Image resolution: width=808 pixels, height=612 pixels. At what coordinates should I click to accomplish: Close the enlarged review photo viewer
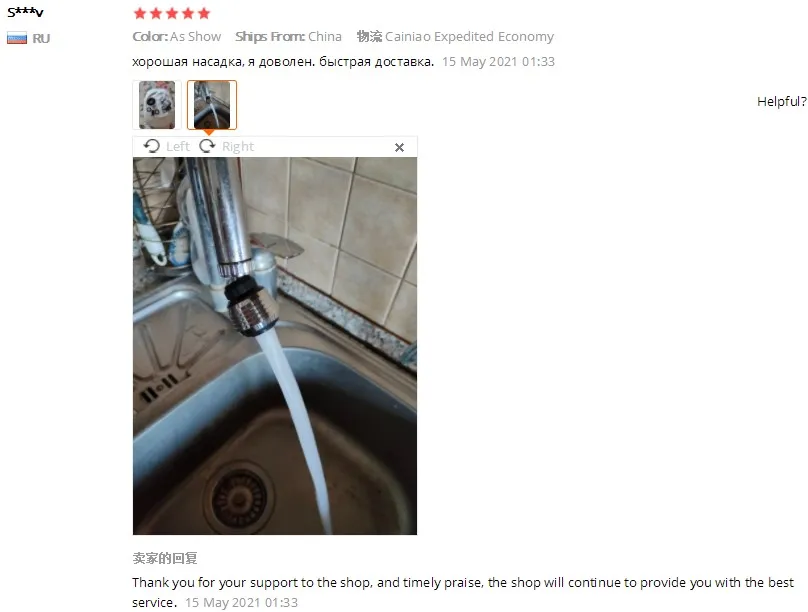click(399, 147)
